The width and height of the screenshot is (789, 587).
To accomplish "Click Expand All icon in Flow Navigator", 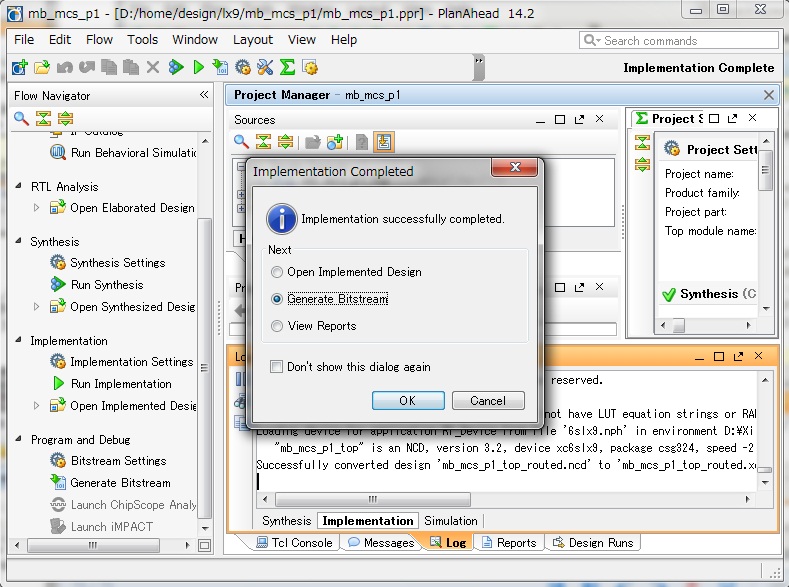I will coord(65,119).
